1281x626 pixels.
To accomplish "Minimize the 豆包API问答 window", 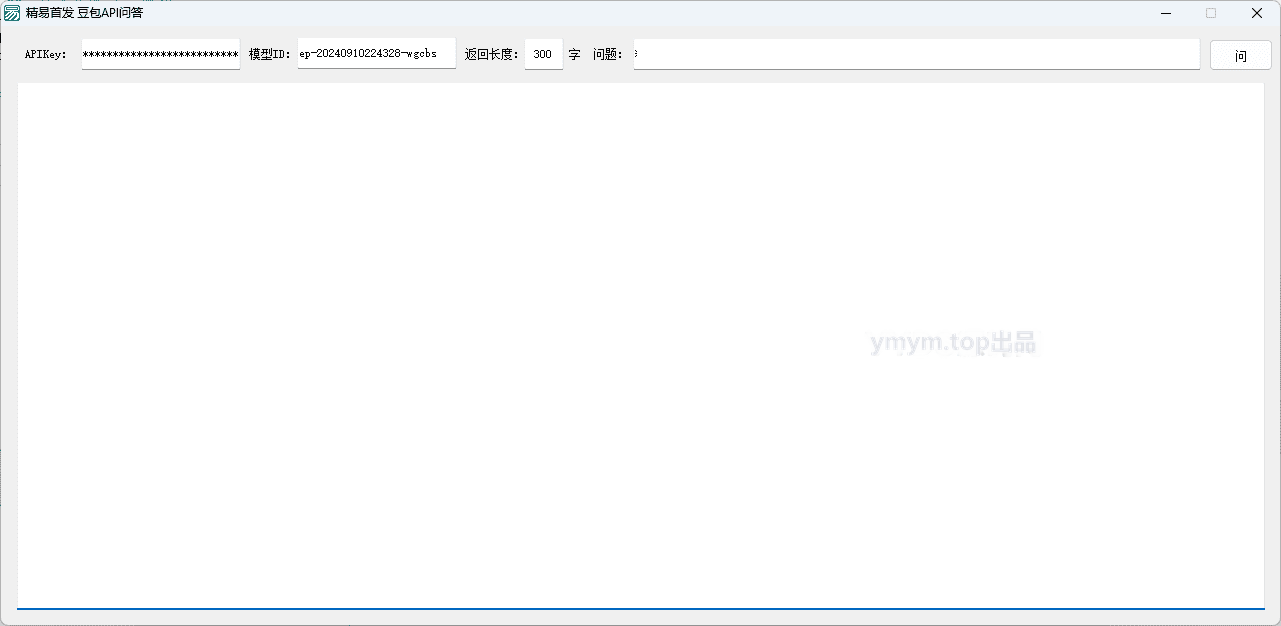I will [x=1166, y=13].
